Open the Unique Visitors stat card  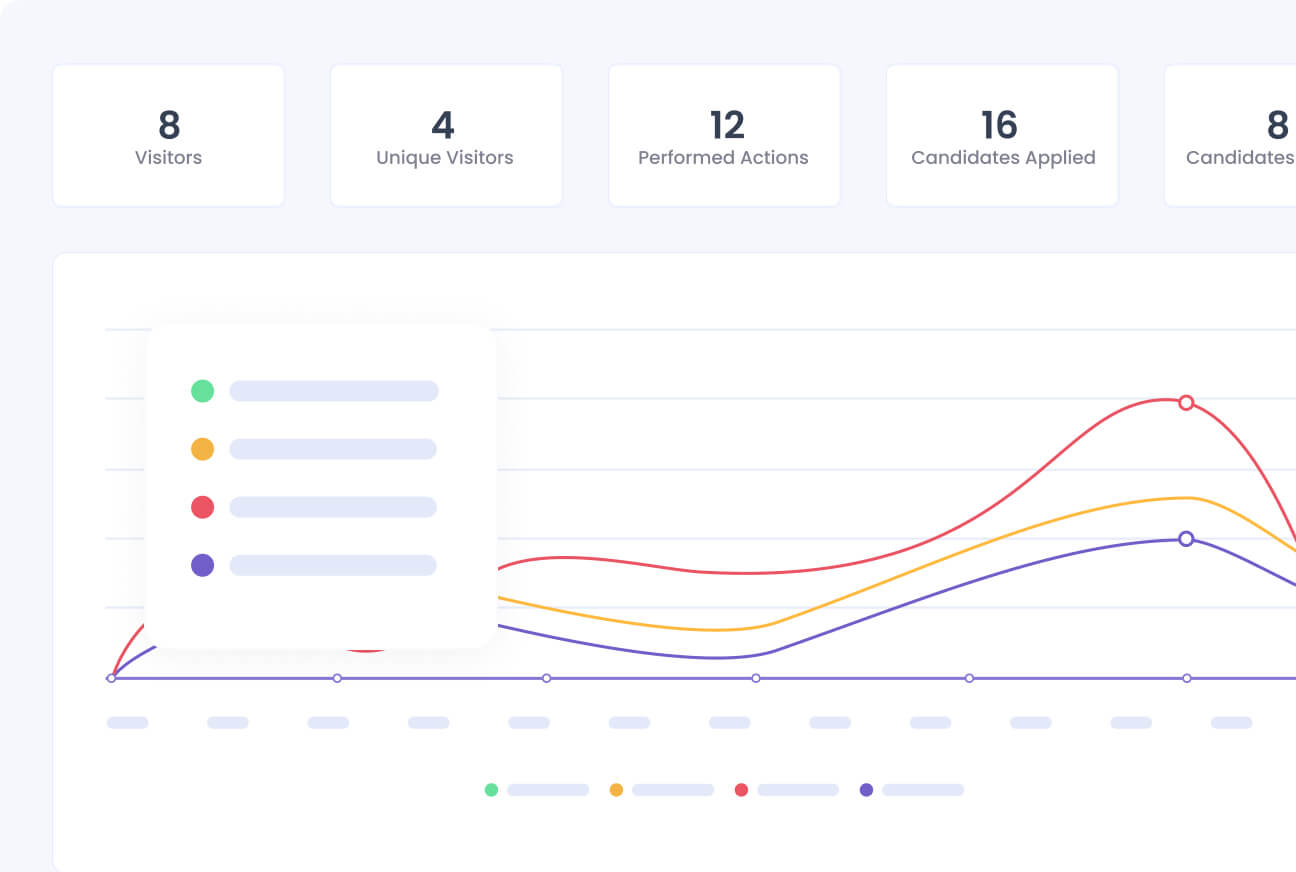(x=446, y=136)
